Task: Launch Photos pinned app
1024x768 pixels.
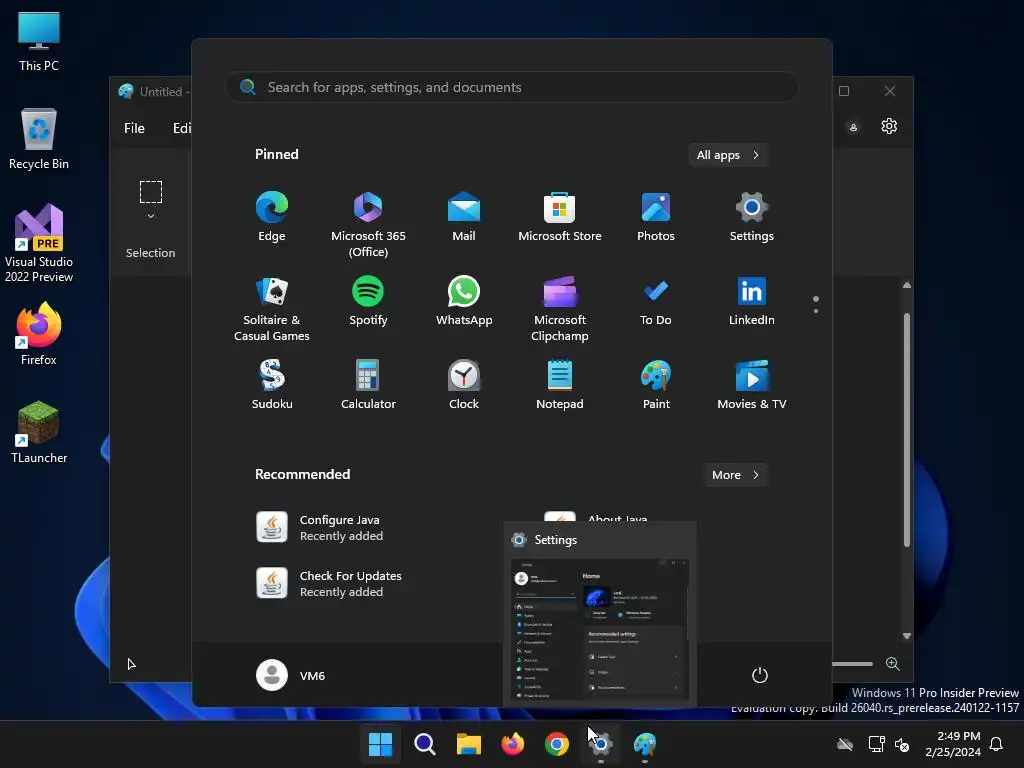Action: coord(656,217)
